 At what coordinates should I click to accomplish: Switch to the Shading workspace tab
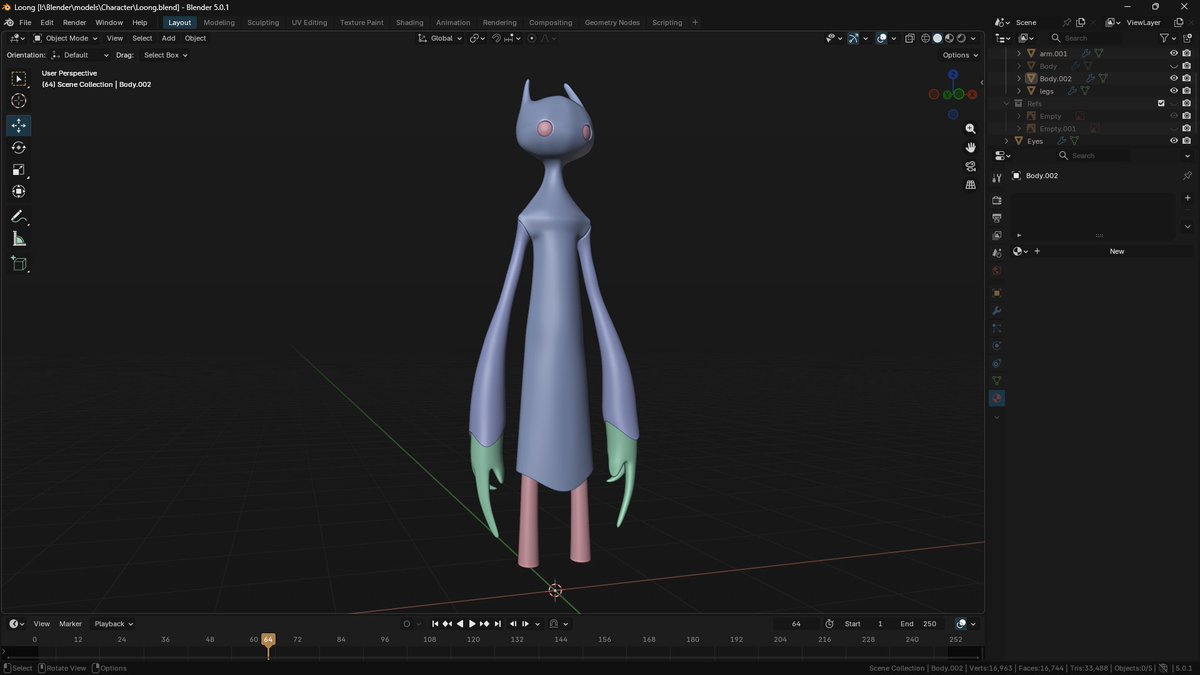[409, 22]
